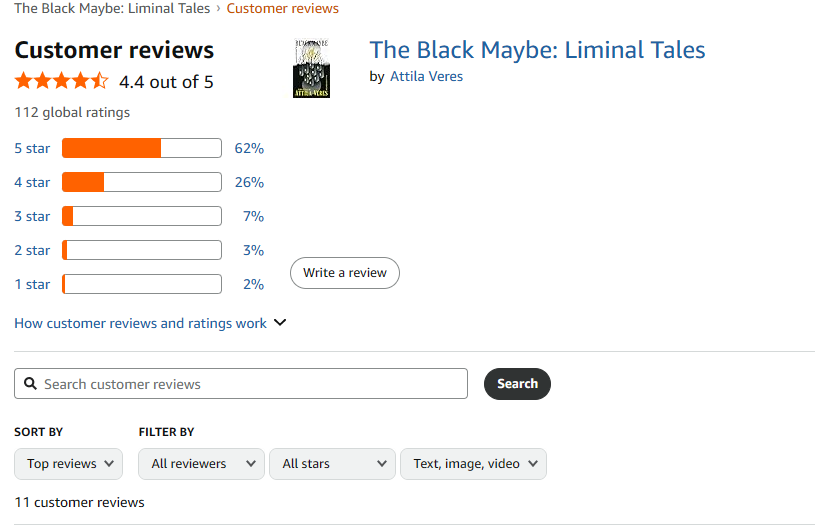Click the 4 star rating bar
The image size is (815, 531).
(142, 182)
